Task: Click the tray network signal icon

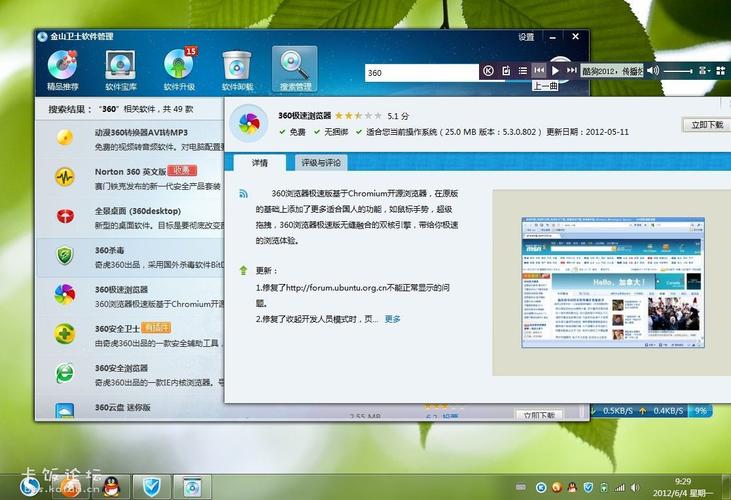Action: tap(620, 487)
